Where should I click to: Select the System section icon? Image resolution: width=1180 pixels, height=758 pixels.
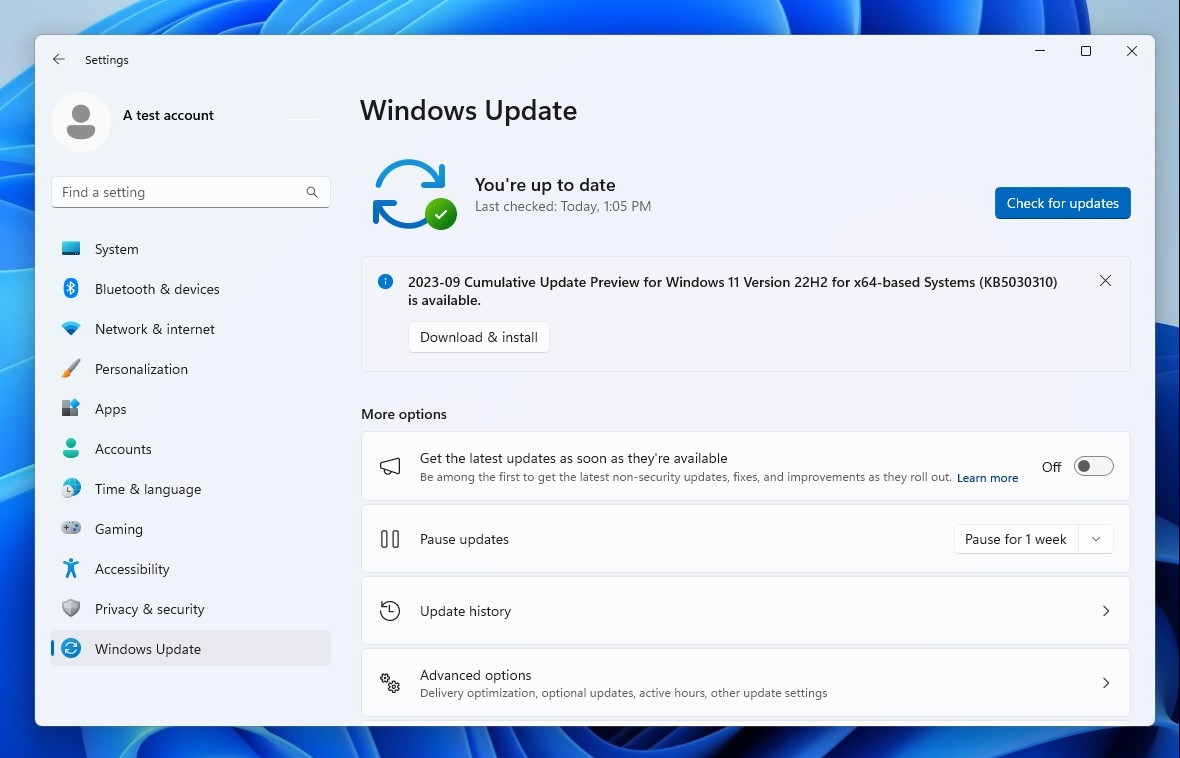[x=71, y=248]
